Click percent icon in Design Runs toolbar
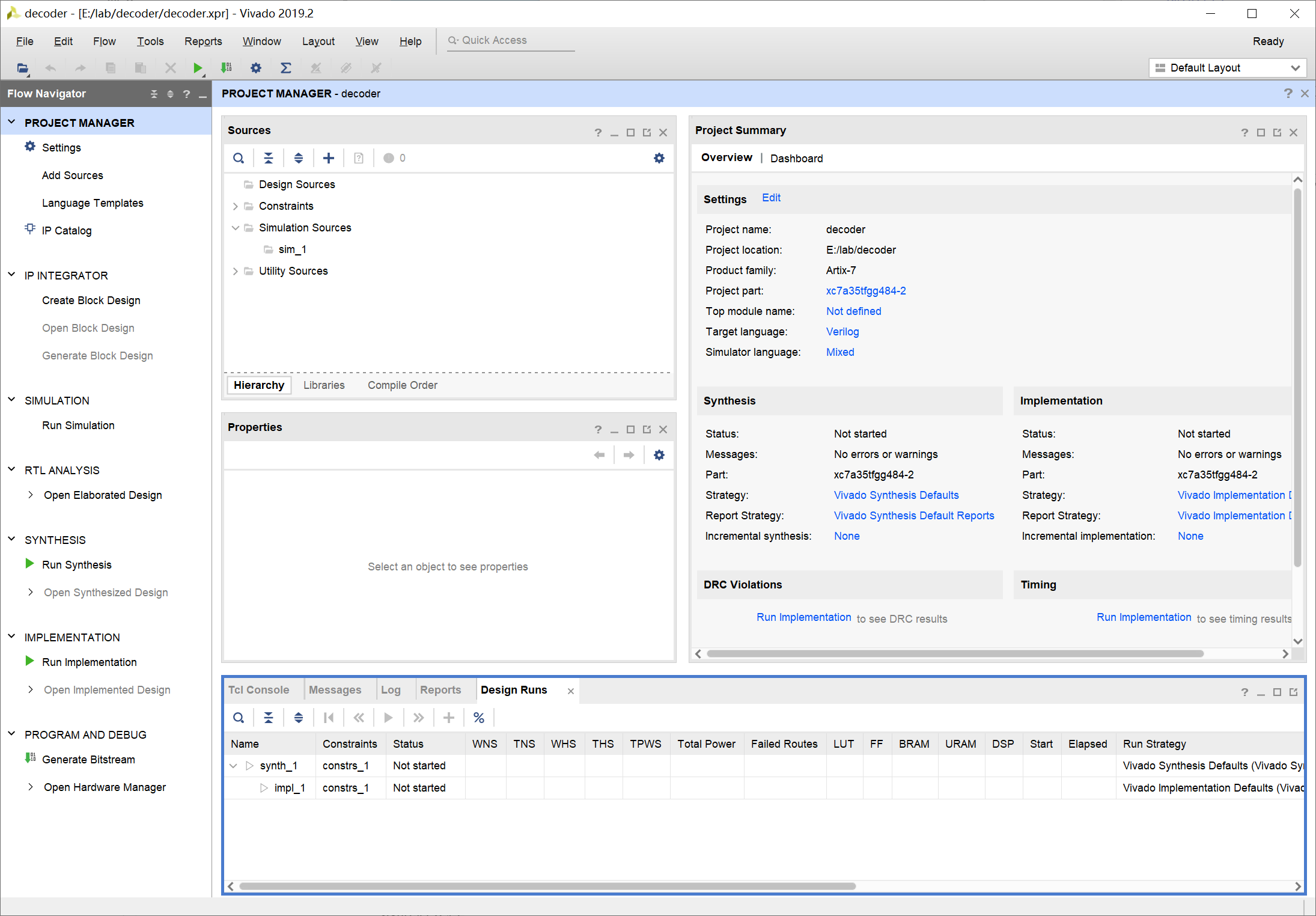 click(x=478, y=718)
